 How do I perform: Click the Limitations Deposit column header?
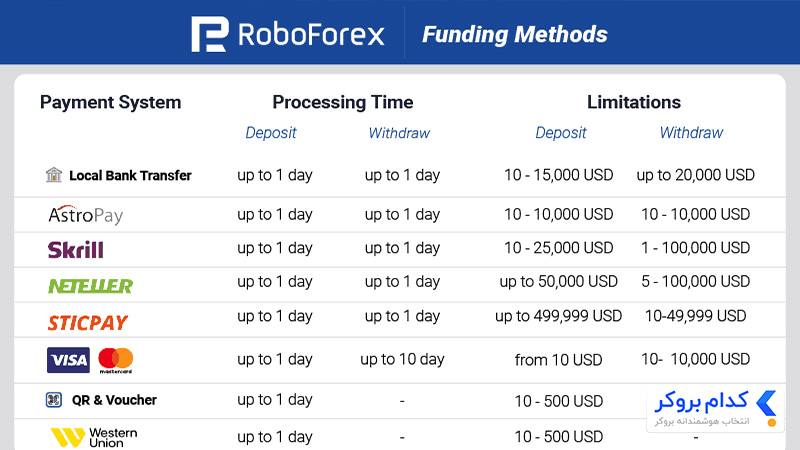[x=561, y=133]
